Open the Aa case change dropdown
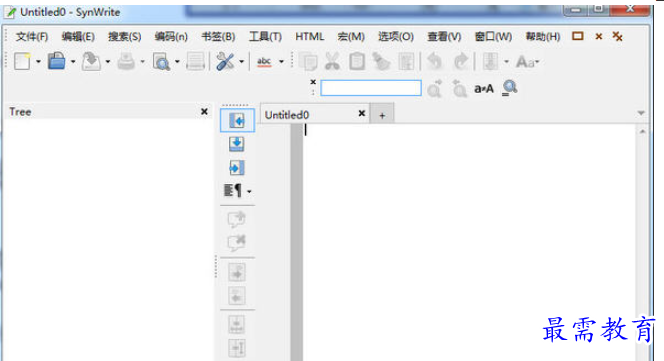This screenshot has height=361, width=664. [527, 62]
